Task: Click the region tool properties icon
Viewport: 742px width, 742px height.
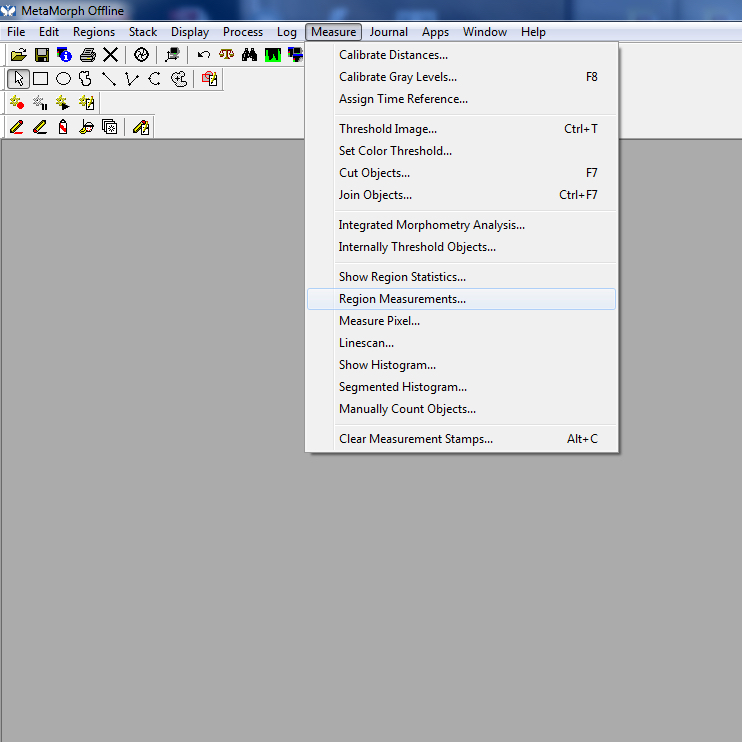Action: 209,79
